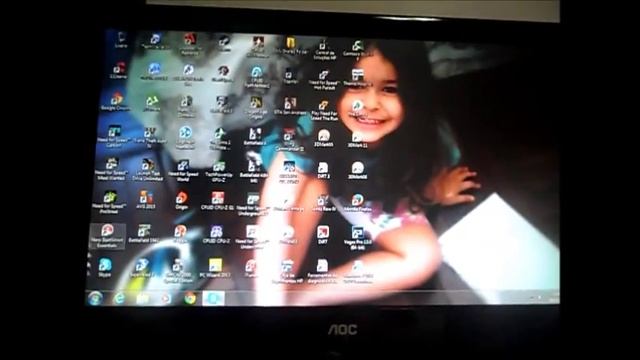This screenshot has width=640, height=360.
Task: Launch Google Chrome from the desktop shortcut
Action: (x=116, y=102)
